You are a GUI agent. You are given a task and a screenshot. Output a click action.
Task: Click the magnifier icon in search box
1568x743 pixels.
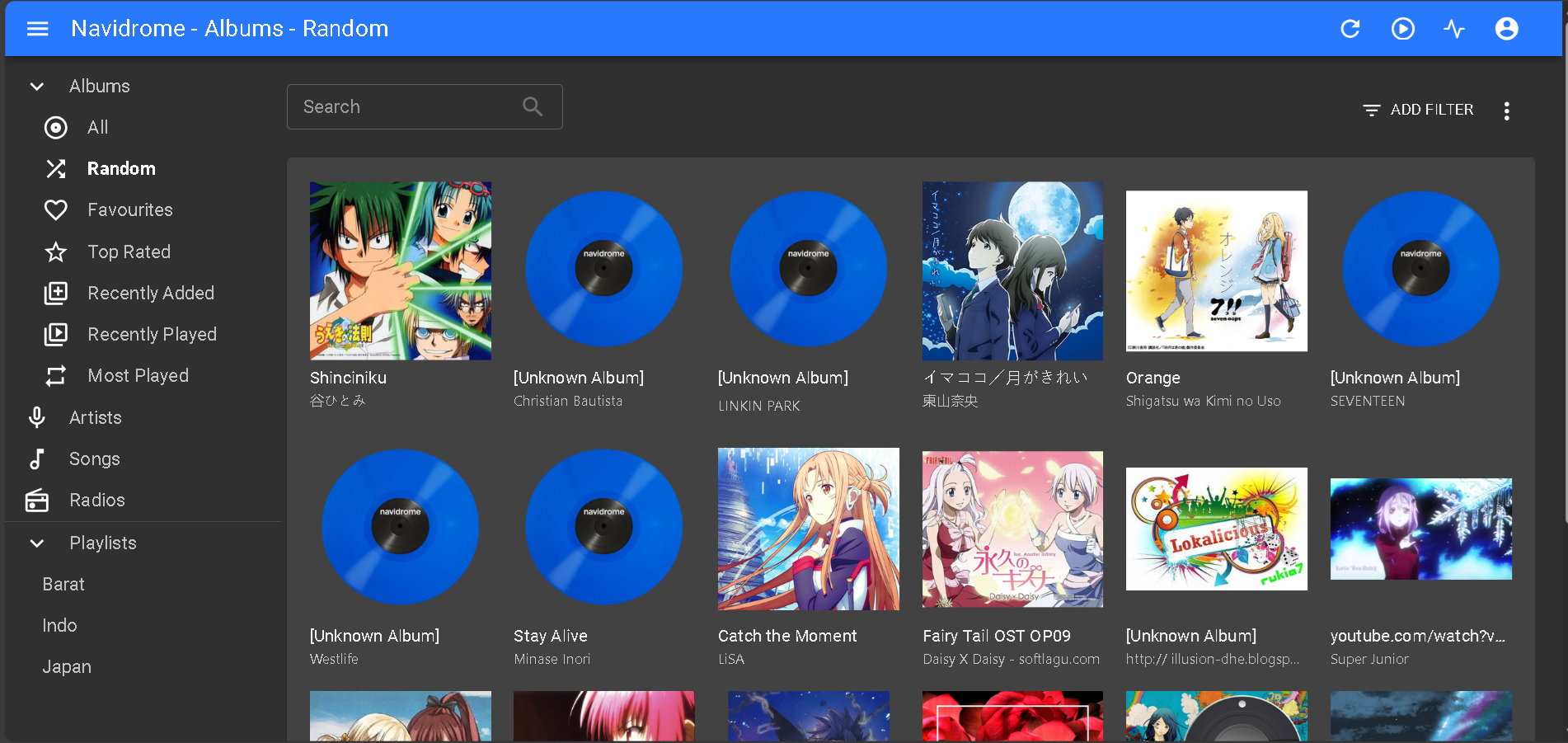click(533, 106)
